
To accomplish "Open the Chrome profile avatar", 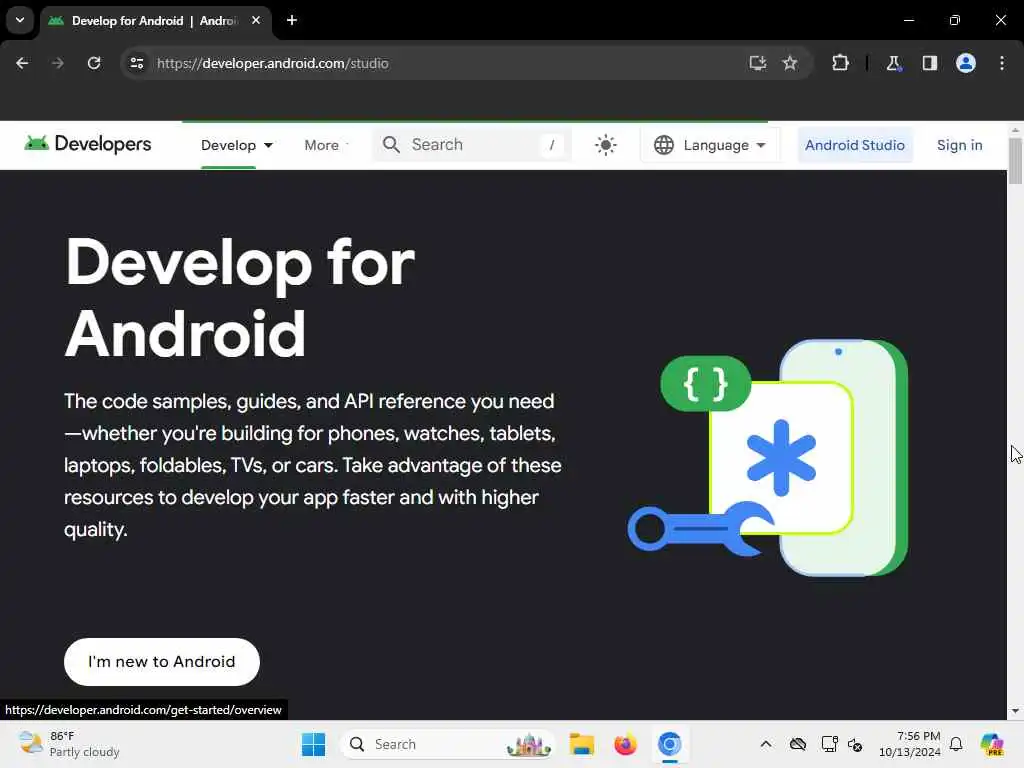I will (966, 63).
